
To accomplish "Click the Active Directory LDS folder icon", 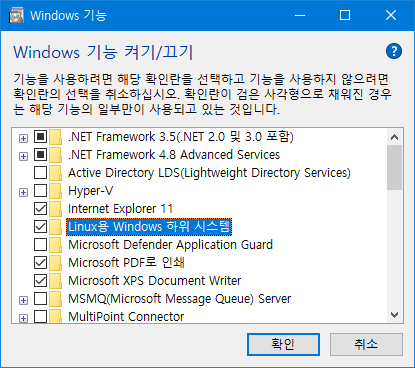I will coord(55,173).
